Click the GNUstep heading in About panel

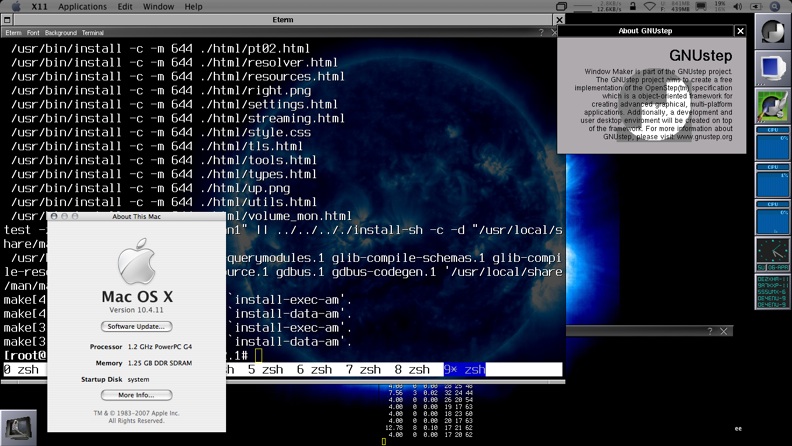click(701, 56)
